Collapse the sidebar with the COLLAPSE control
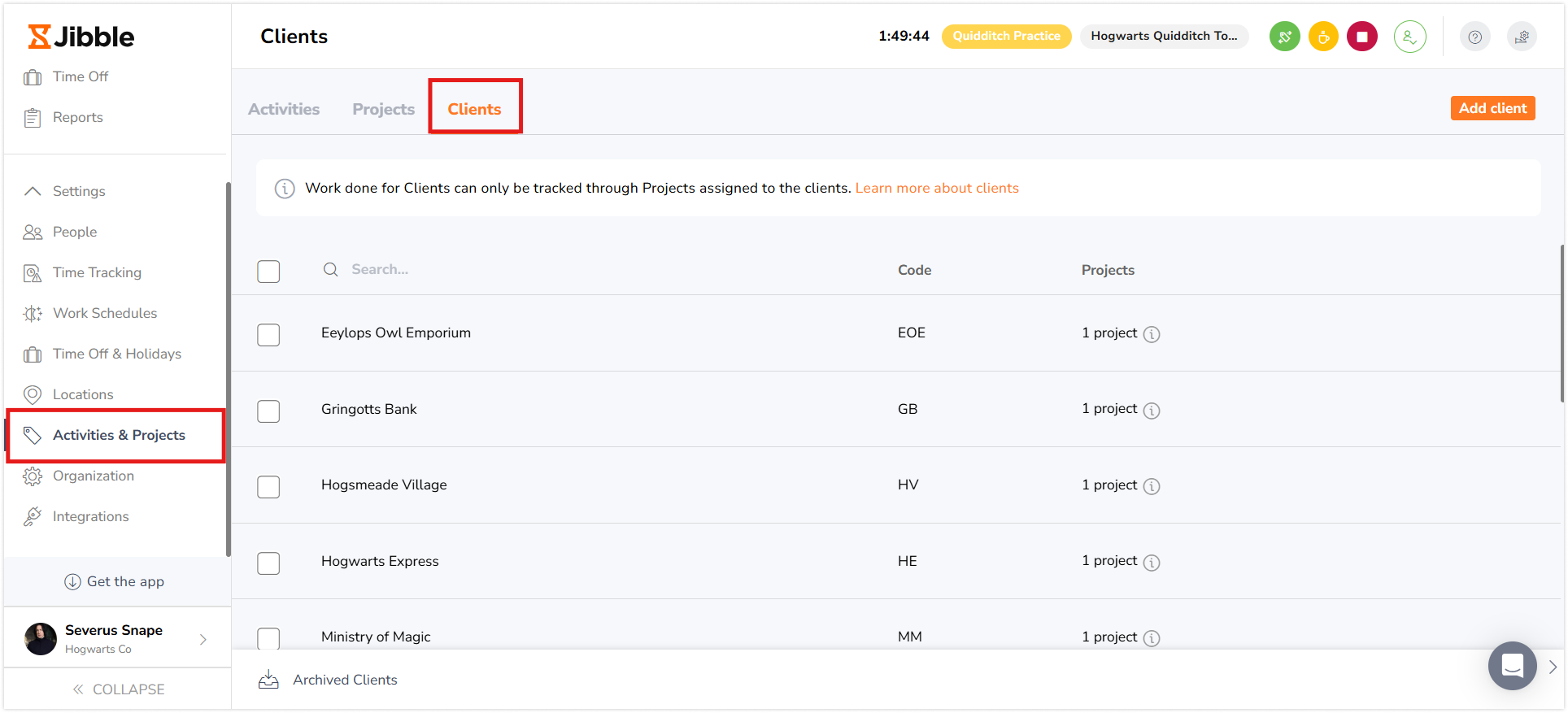Image resolution: width=1568 pixels, height=713 pixels. [119, 689]
